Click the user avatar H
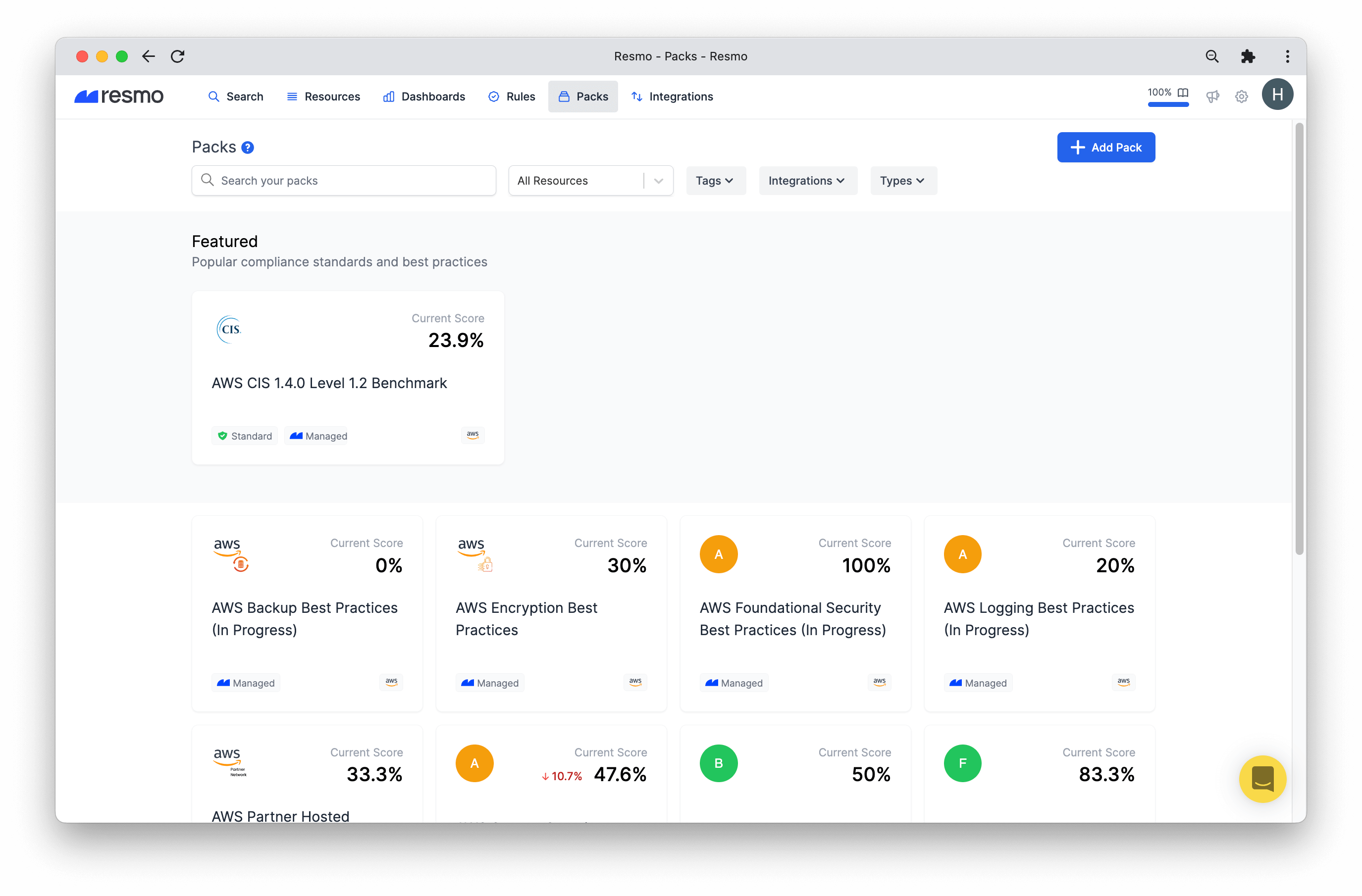Image resolution: width=1362 pixels, height=896 pixels. [1277, 95]
